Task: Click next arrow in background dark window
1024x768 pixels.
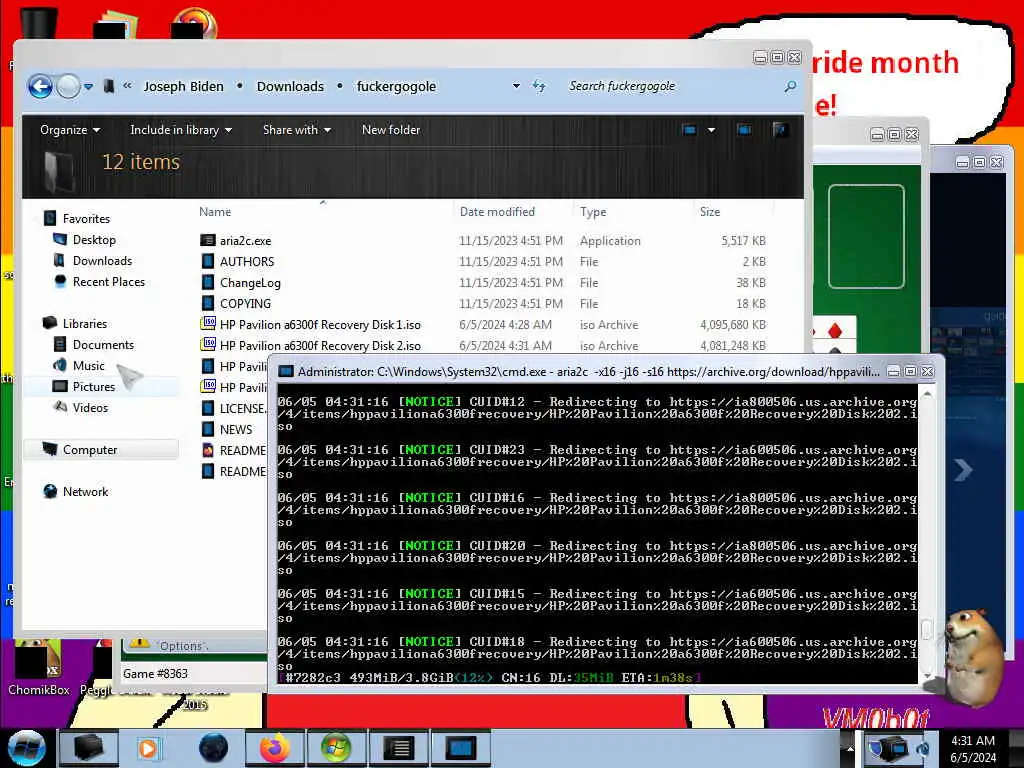Action: tap(963, 469)
